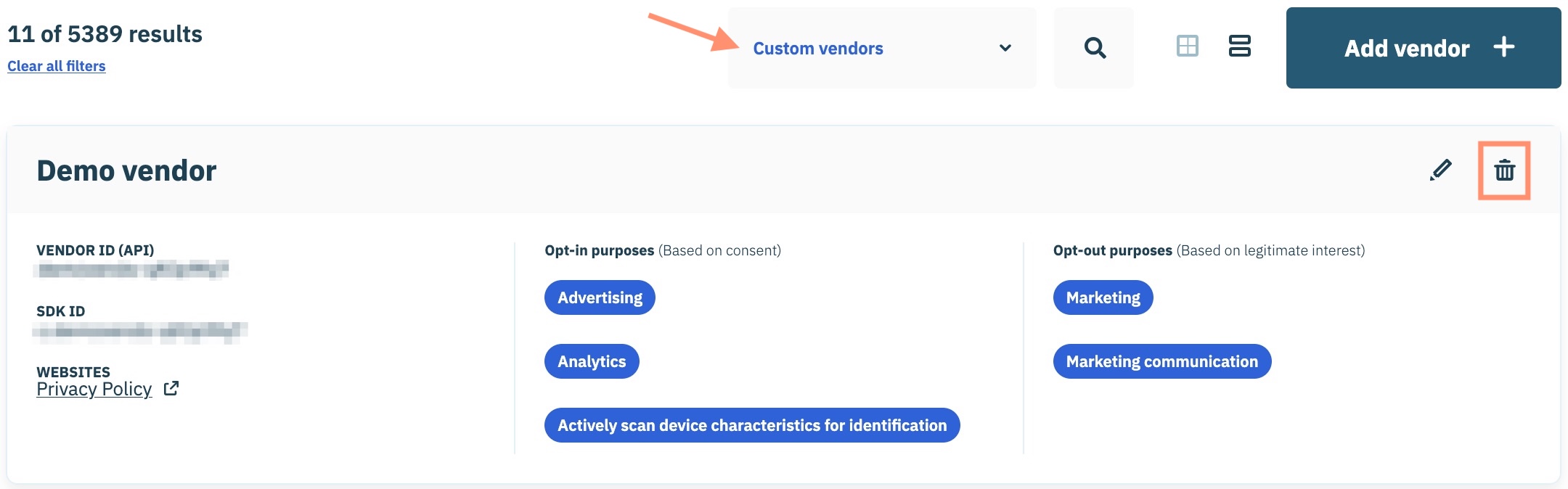Screen dimensions: 1568x489
Task: Click Actively scan device characteristics tag
Action: point(752,425)
